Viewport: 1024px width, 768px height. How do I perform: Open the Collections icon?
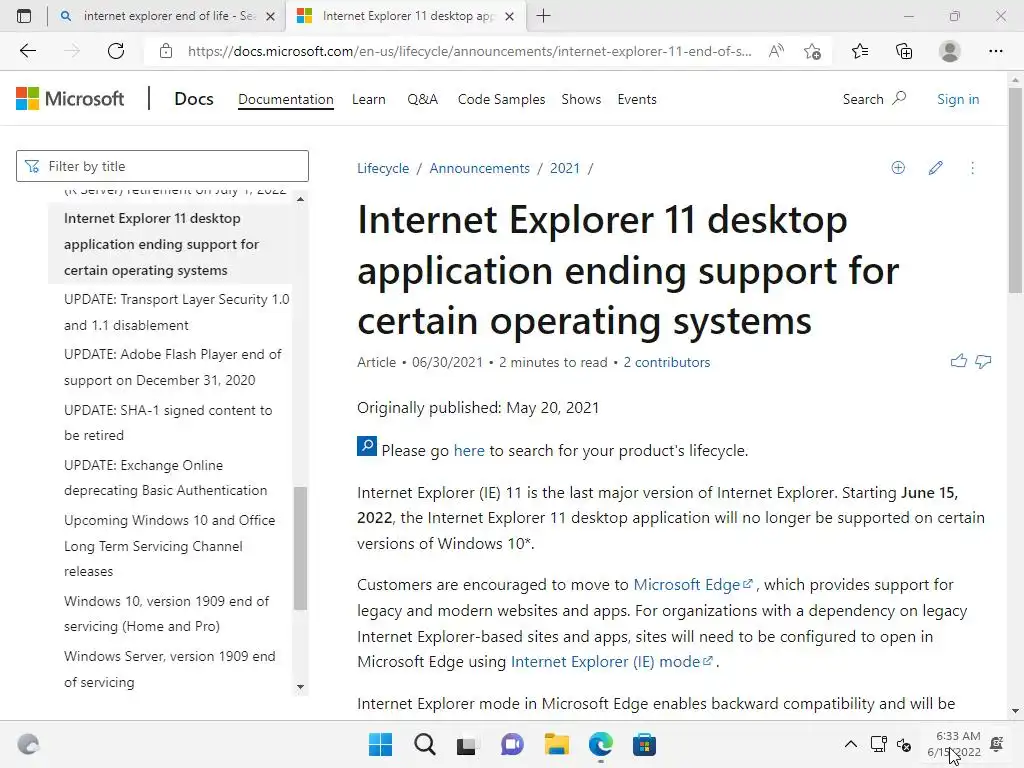[x=904, y=51]
